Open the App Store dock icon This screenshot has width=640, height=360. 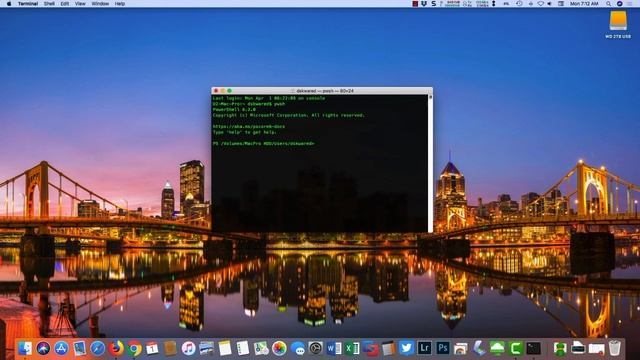61,348
